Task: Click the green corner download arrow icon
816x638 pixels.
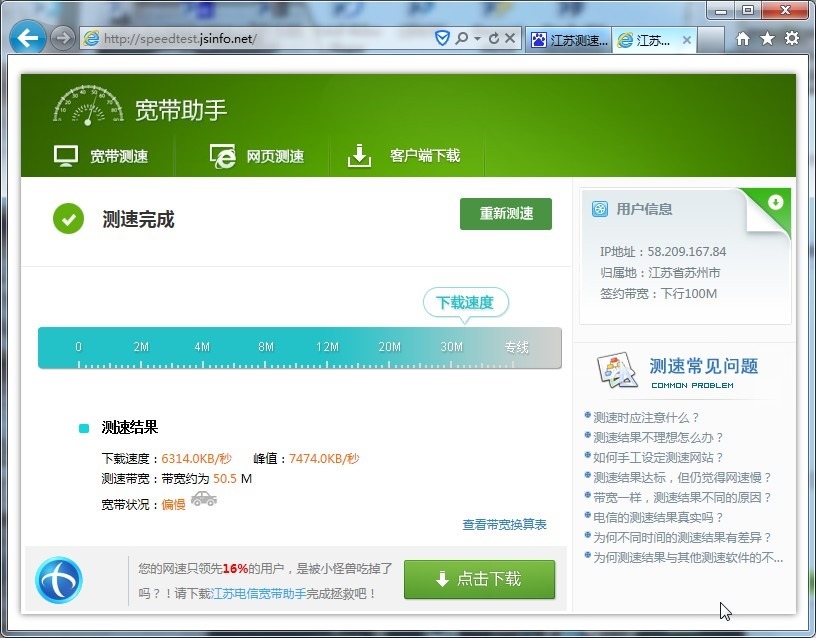Action: pos(775,202)
